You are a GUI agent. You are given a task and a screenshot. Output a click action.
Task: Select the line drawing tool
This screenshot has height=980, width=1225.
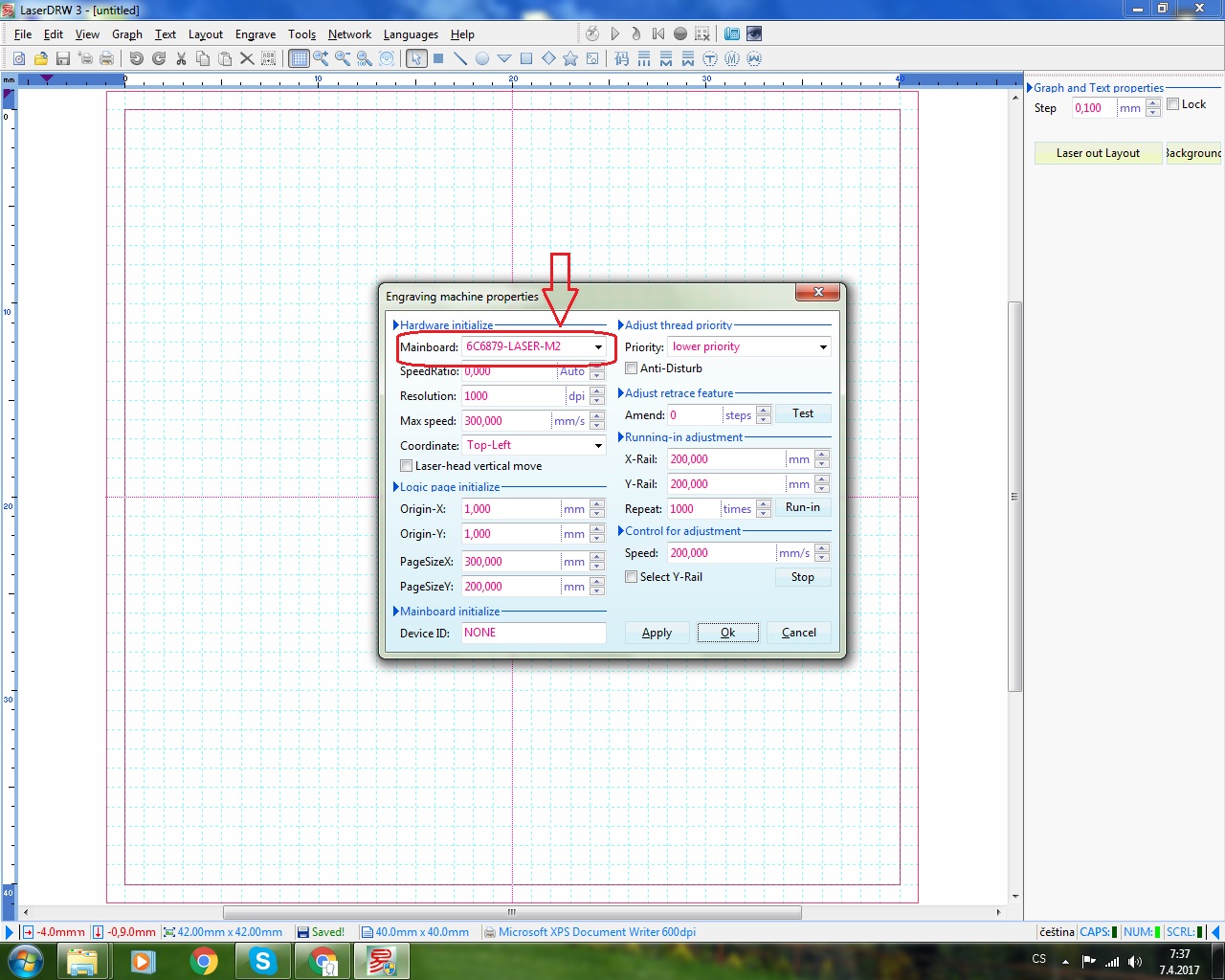click(x=460, y=59)
